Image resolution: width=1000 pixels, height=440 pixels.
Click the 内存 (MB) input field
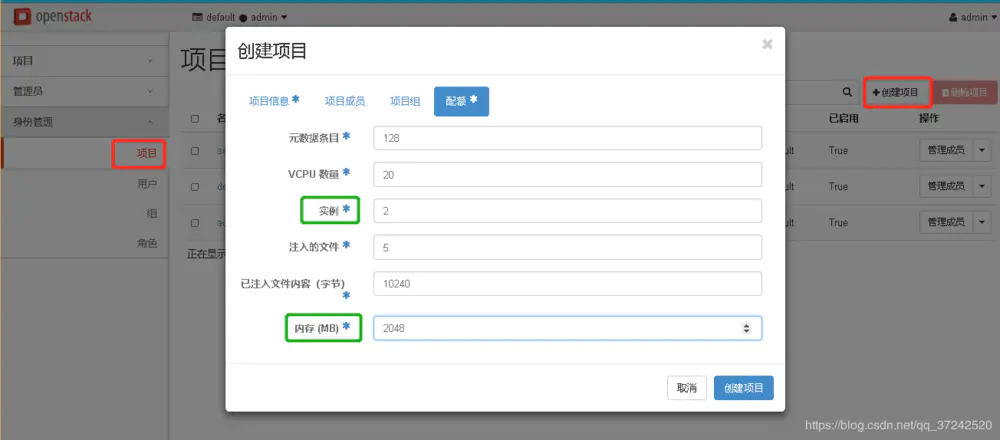click(568, 328)
